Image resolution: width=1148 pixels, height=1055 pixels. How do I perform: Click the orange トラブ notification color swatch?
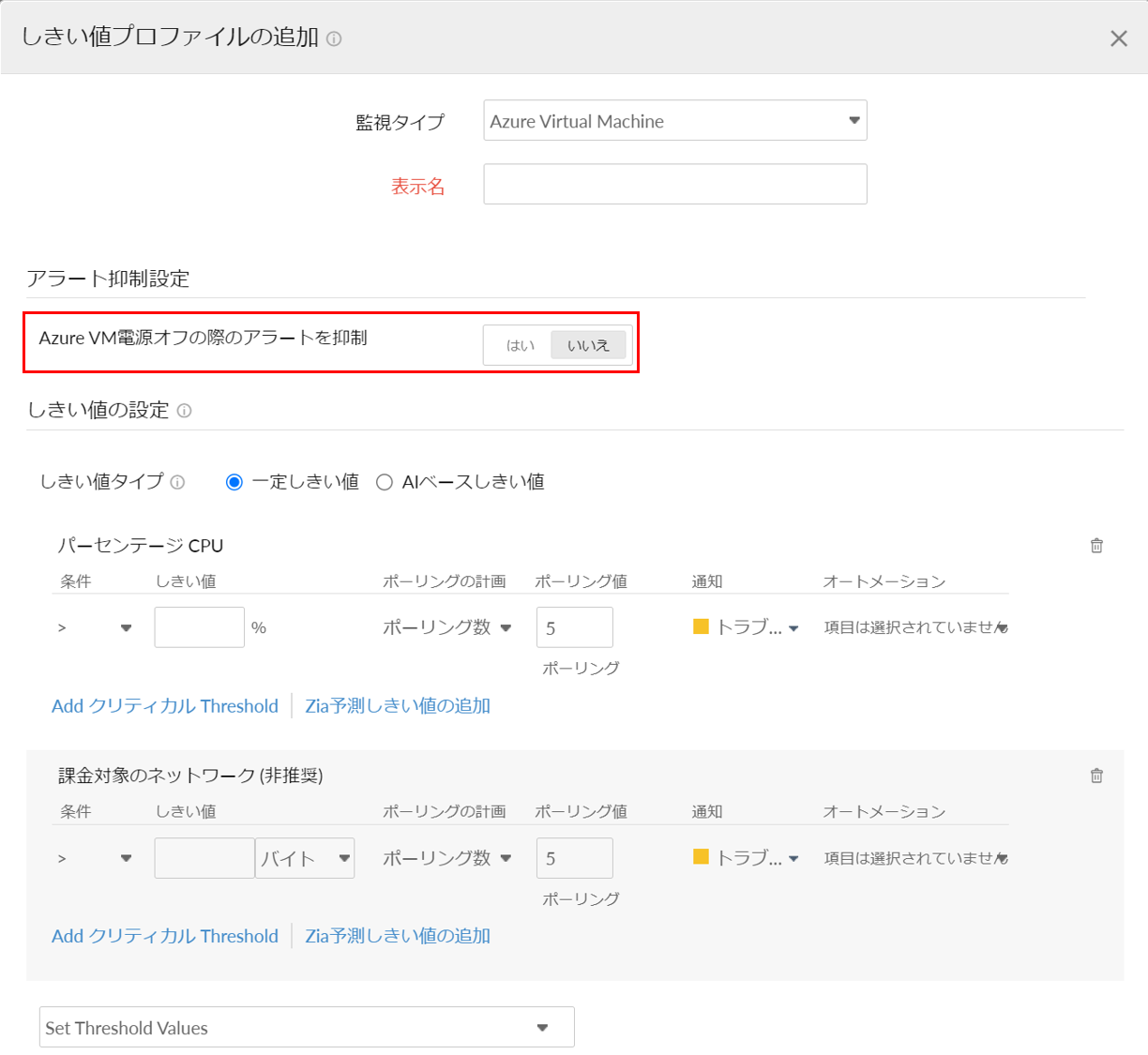[x=701, y=626]
